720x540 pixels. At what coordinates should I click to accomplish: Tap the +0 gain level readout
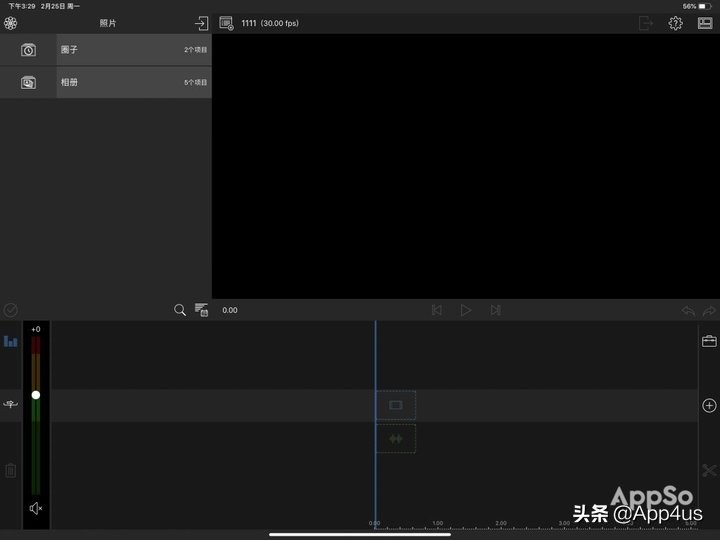(36, 329)
